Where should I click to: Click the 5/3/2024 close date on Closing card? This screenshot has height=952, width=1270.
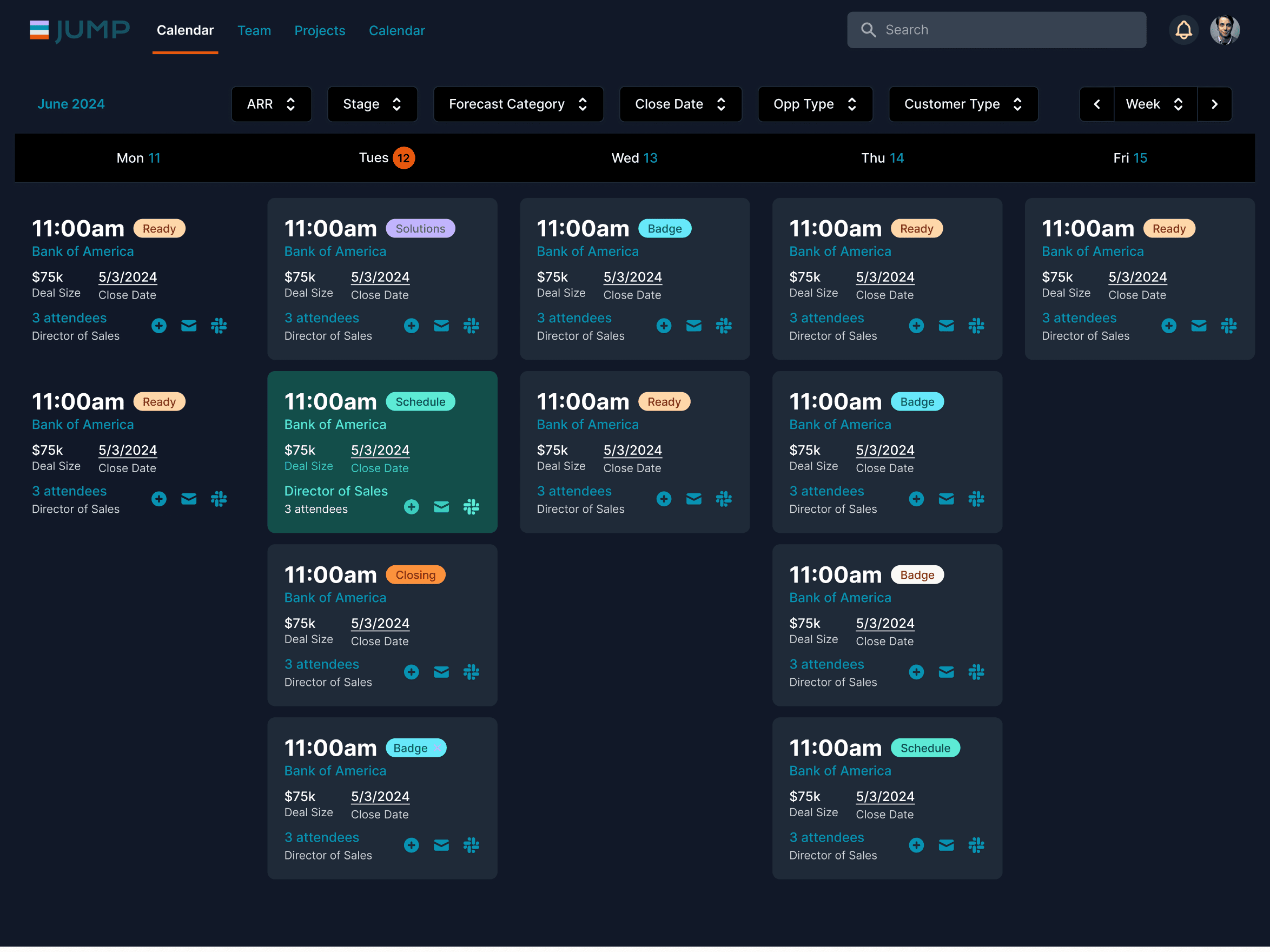[380, 623]
